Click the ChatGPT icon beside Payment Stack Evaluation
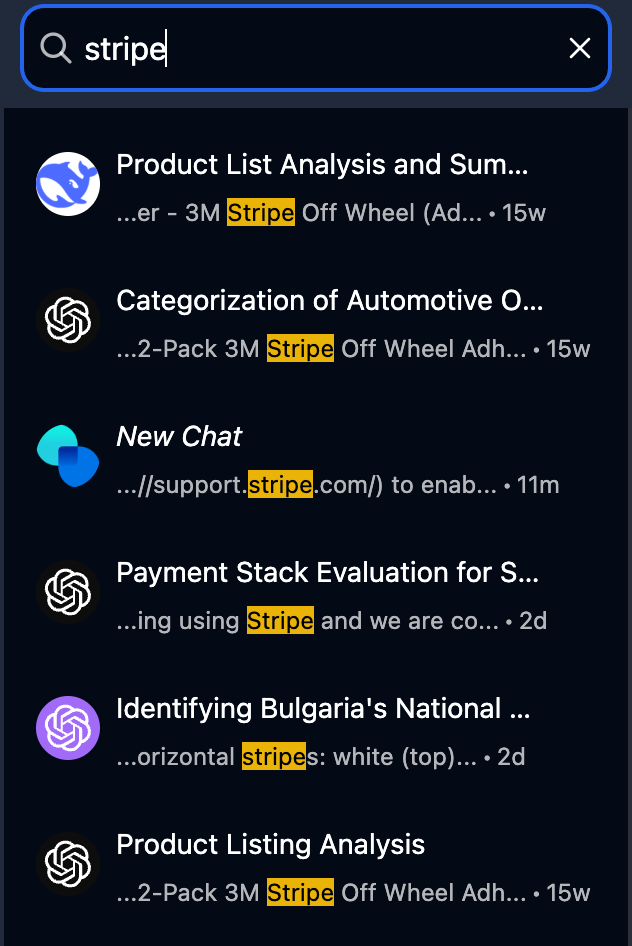The image size is (632, 946). 68,592
